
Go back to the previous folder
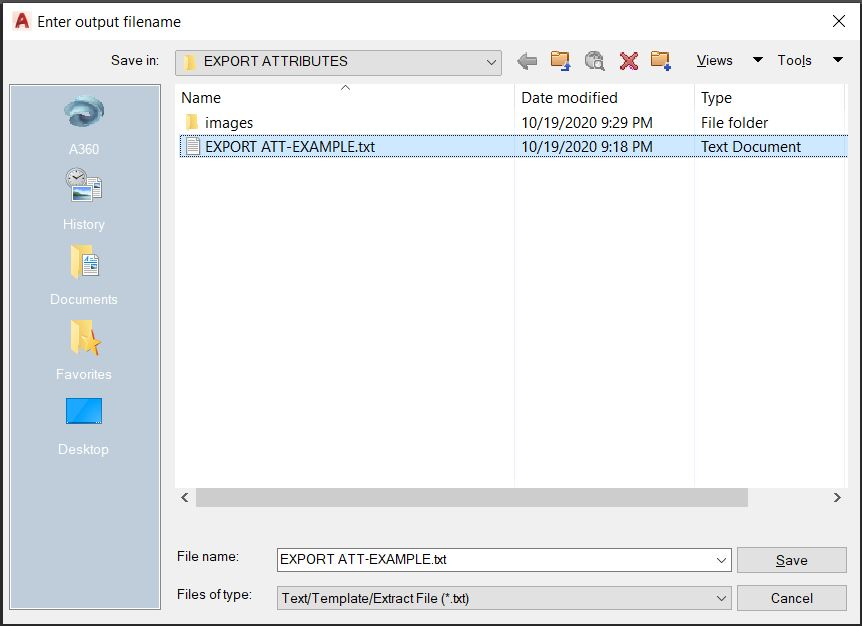[527, 61]
